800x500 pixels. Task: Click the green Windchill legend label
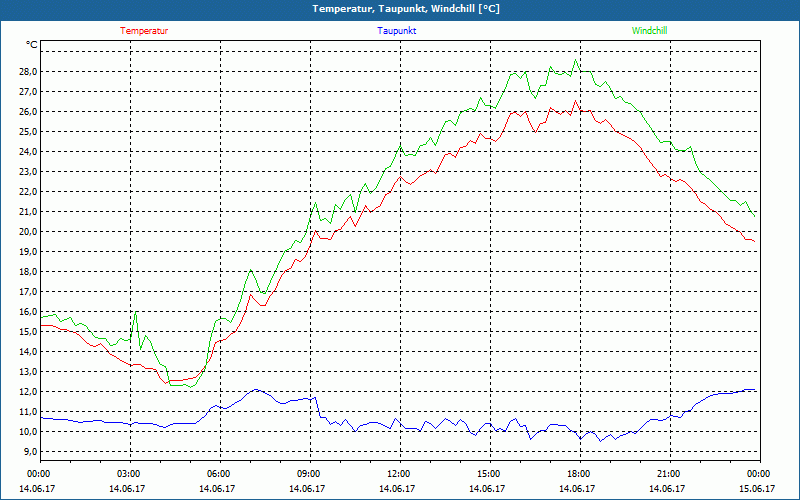[649, 31]
